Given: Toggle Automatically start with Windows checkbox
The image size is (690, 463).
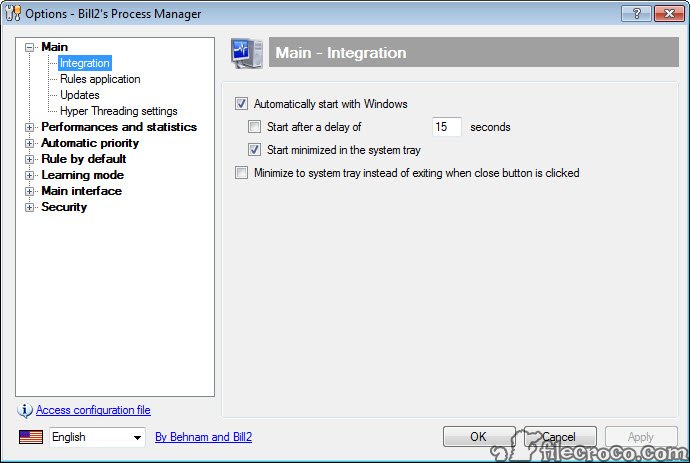Looking at the screenshot, I should coord(241,104).
